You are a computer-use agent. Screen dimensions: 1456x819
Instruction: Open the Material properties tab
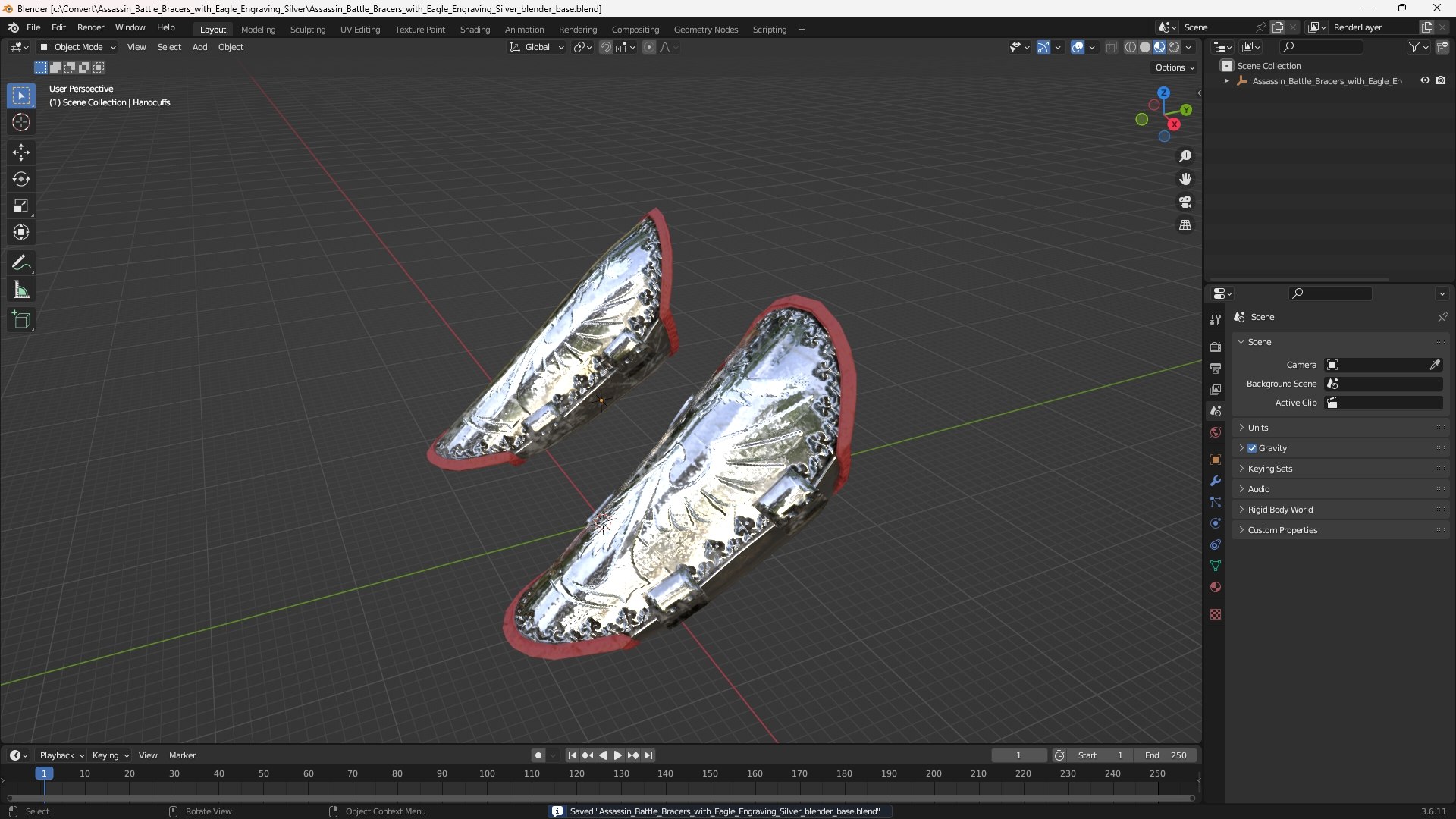(1216, 587)
